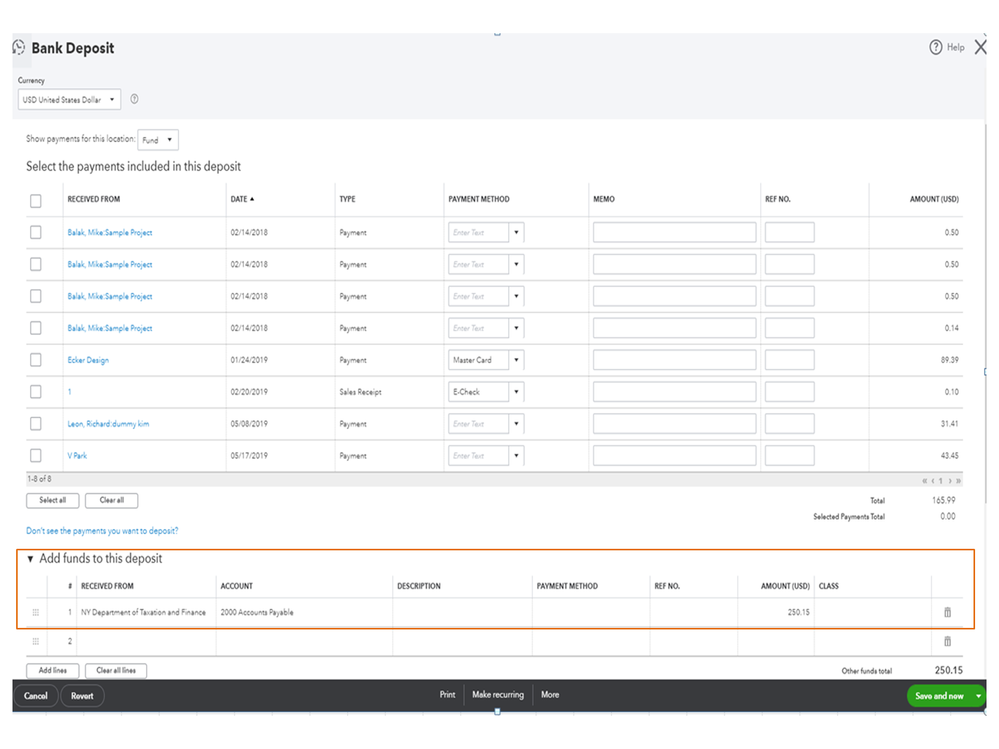The height and width of the screenshot is (749, 999).
Task: Open E-Check payment method dropdown
Action: coord(516,392)
